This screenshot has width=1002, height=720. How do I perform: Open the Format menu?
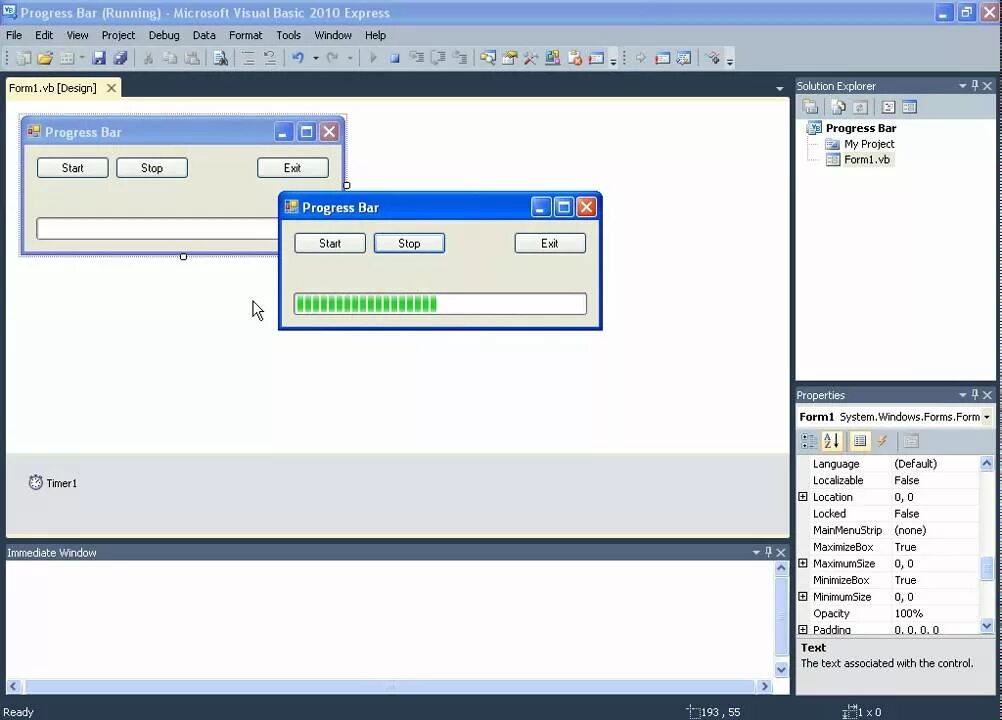pyautogui.click(x=245, y=35)
